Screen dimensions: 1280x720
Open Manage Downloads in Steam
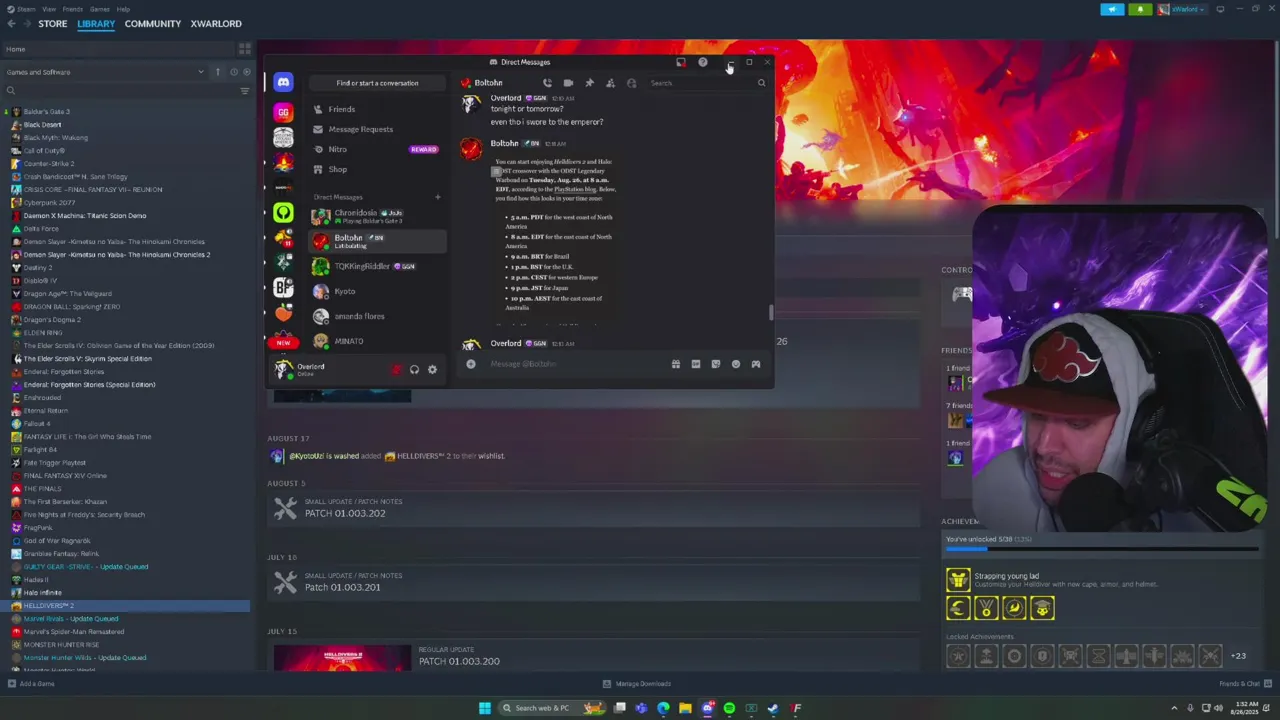tap(637, 684)
